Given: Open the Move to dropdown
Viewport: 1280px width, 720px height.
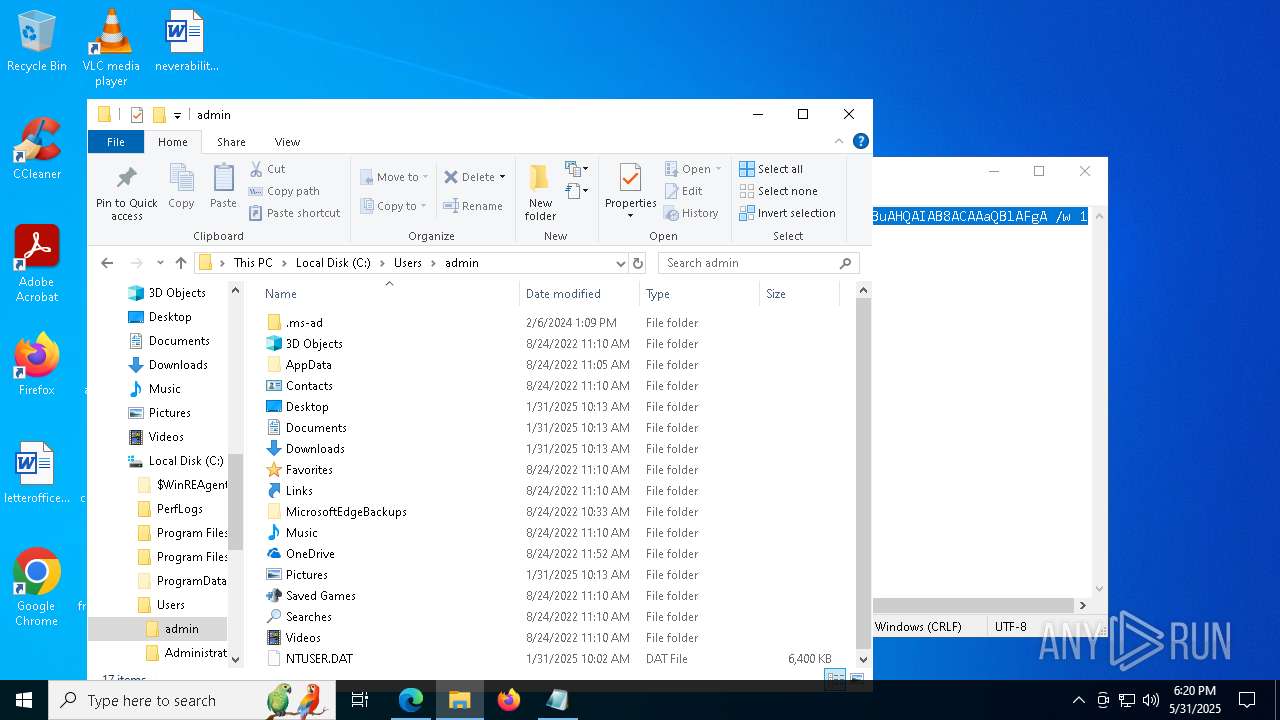Looking at the screenshot, I should coord(395,177).
